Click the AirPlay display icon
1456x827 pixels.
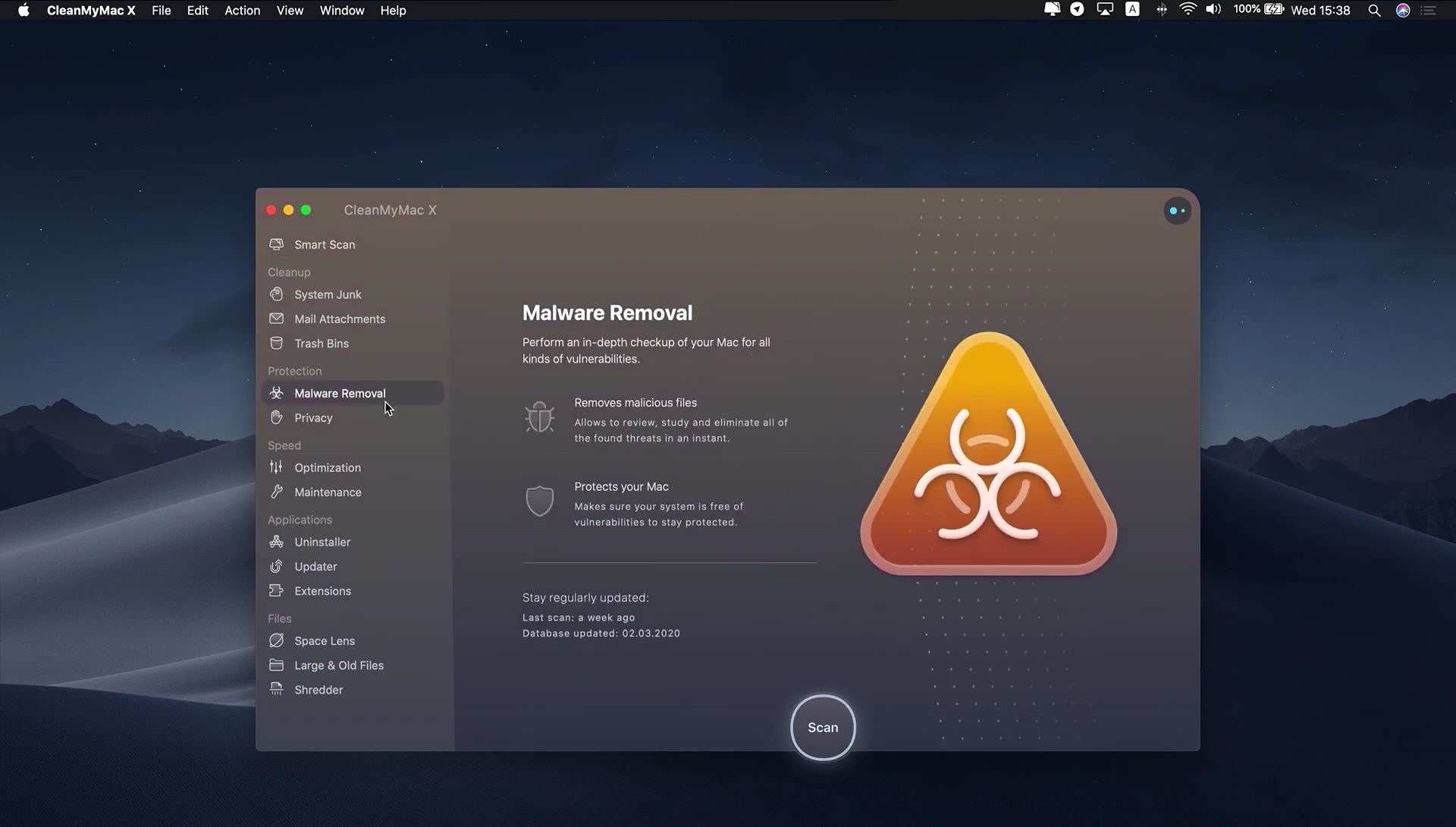[x=1105, y=10]
